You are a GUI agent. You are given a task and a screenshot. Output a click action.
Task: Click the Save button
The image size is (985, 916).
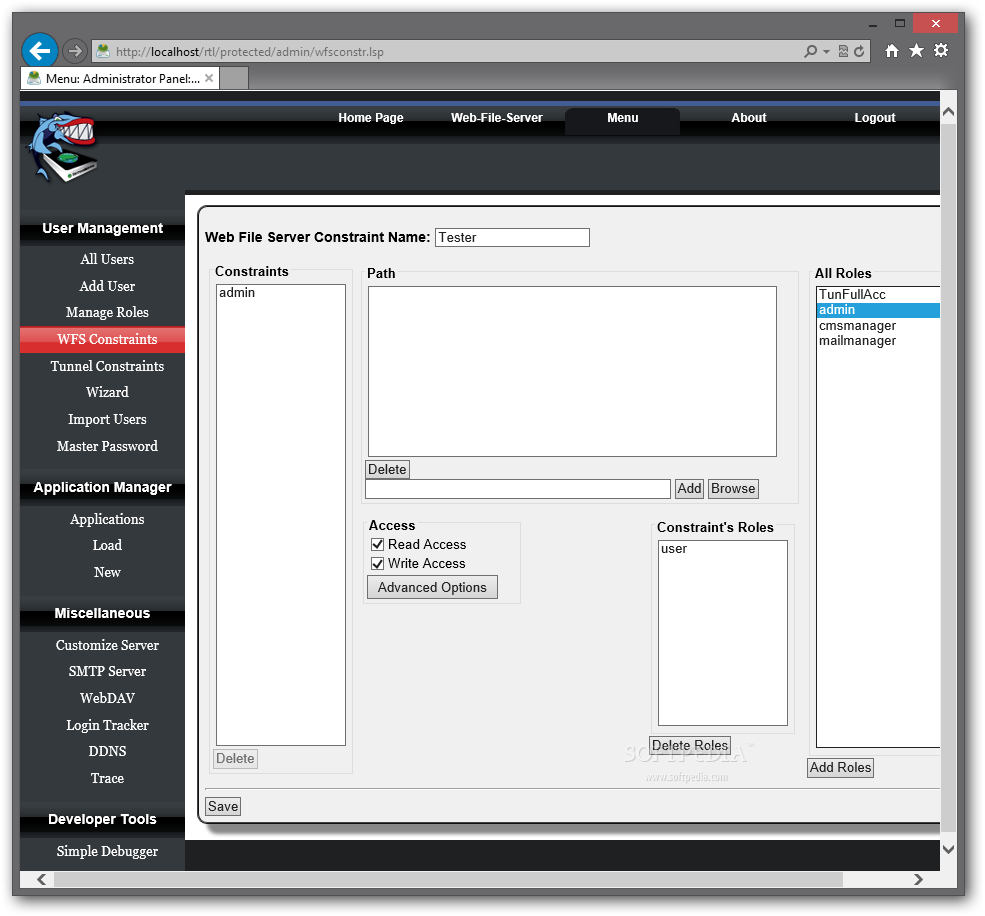click(x=223, y=806)
